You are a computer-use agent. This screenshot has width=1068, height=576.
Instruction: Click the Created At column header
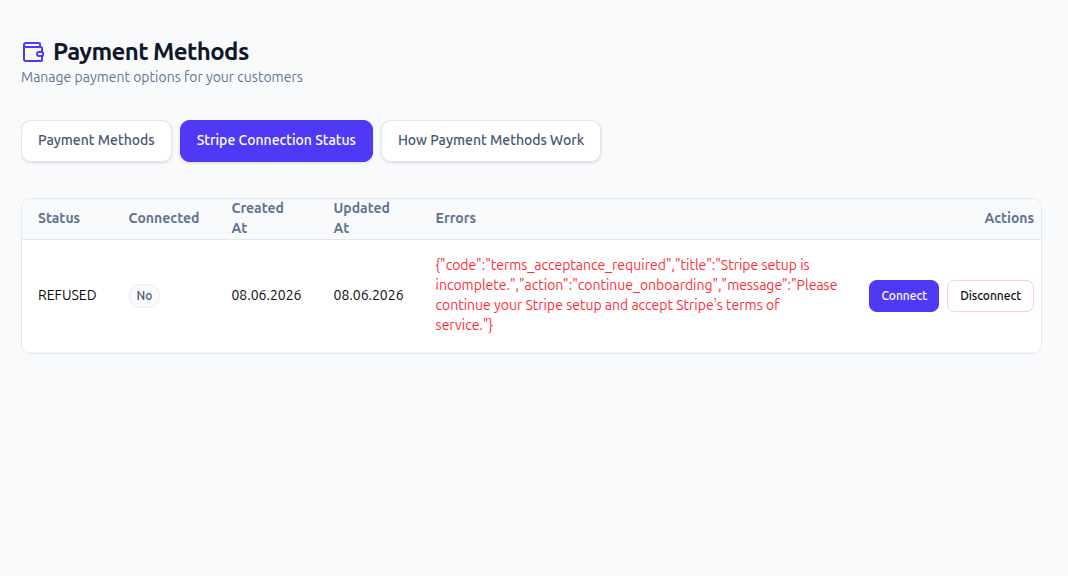tap(257, 218)
